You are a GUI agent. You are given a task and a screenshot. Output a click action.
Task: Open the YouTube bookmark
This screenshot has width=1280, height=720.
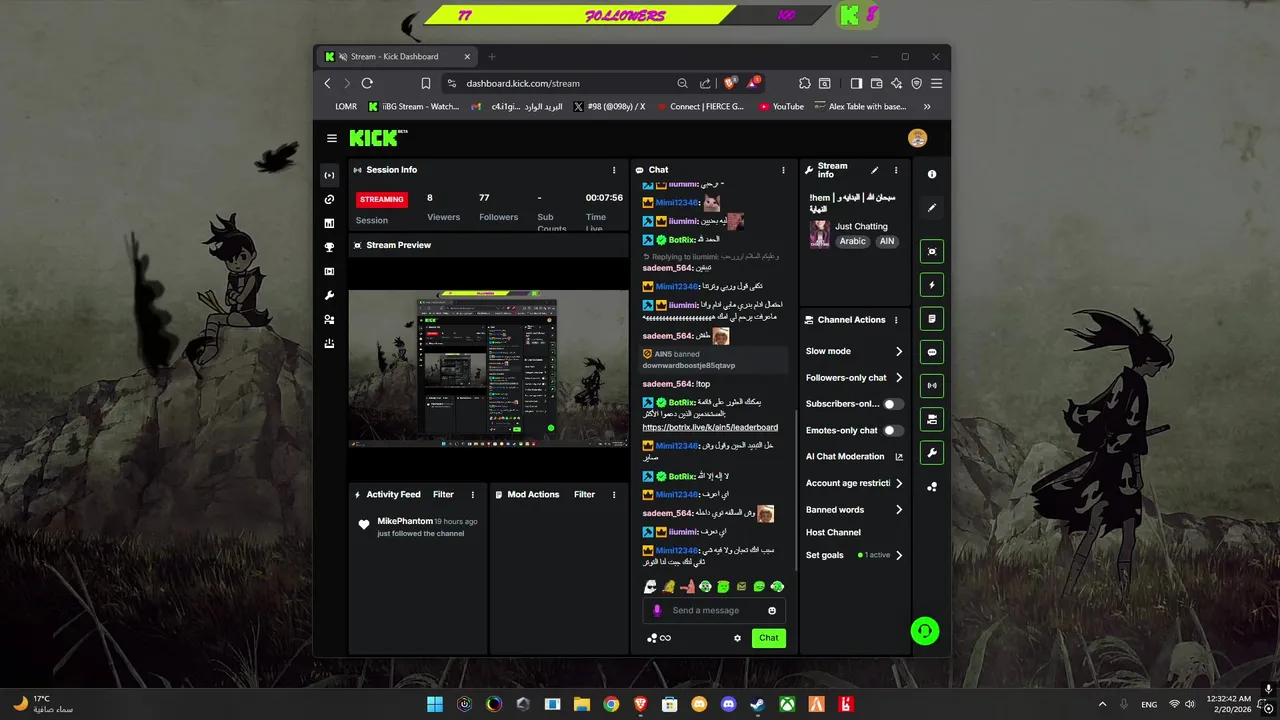[782, 106]
